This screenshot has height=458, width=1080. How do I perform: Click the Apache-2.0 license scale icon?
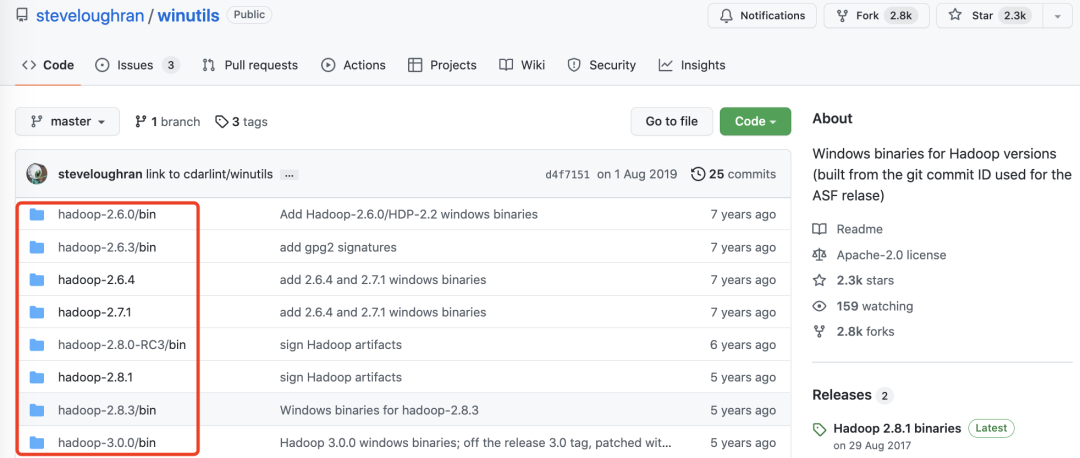click(820, 255)
